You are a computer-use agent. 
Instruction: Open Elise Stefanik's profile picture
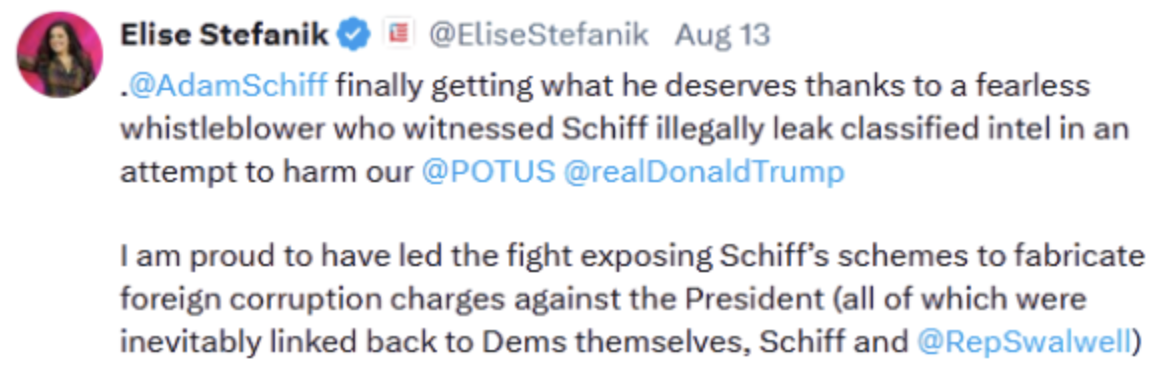60,54
